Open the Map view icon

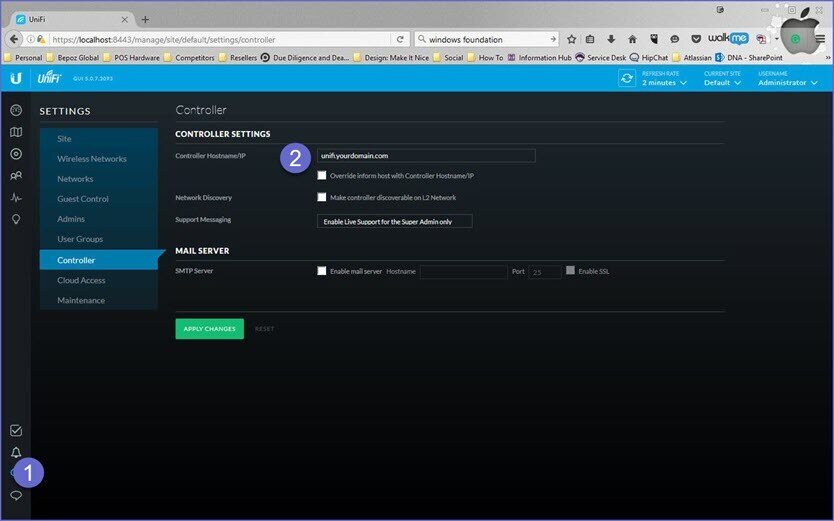coord(16,132)
